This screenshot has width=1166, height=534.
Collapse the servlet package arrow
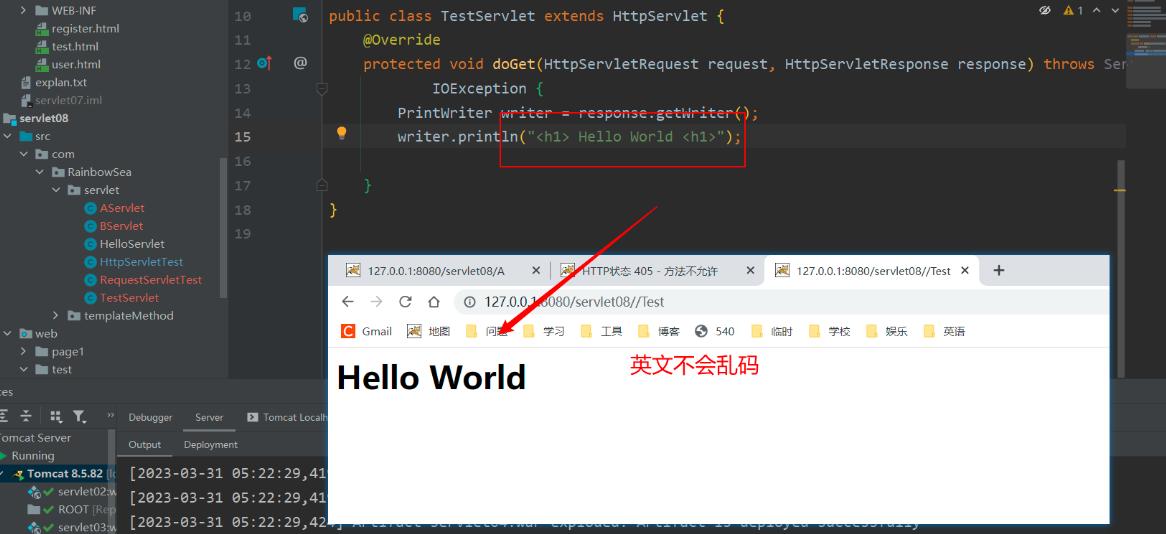[x=57, y=190]
